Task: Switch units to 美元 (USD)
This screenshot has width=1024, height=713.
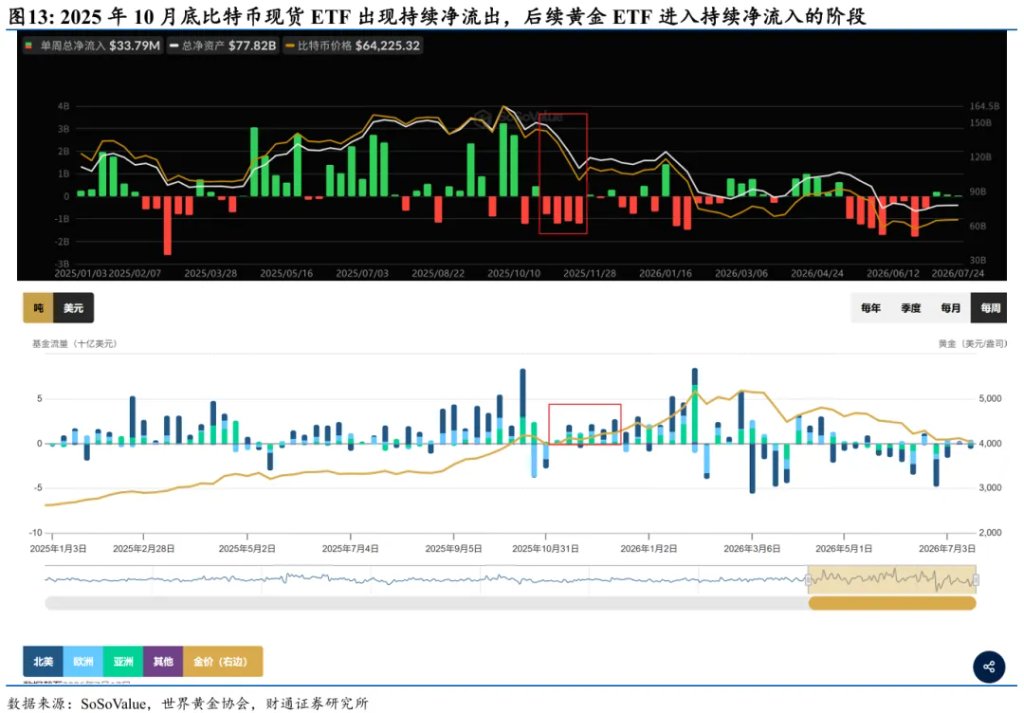Action: pyautogui.click(x=74, y=308)
